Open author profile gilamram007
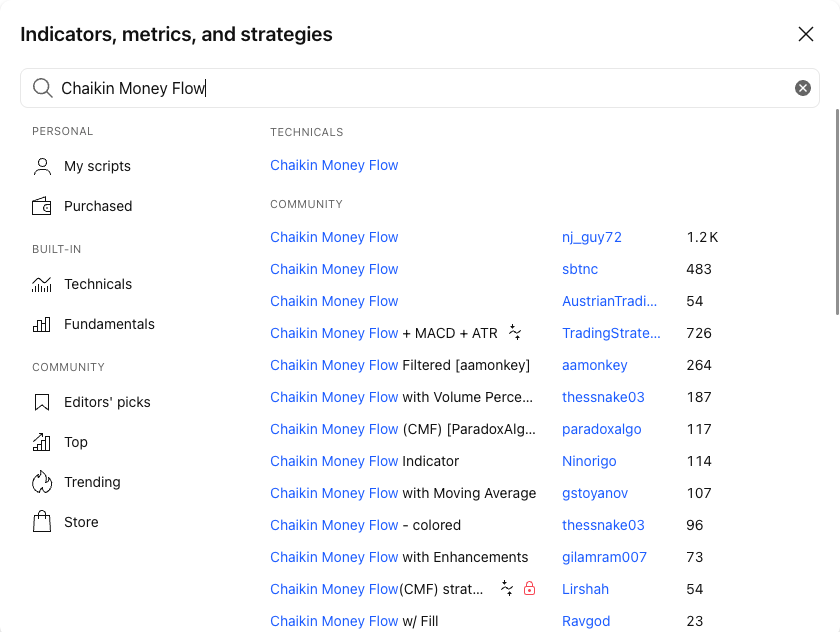This screenshot has width=840, height=632. (x=604, y=557)
